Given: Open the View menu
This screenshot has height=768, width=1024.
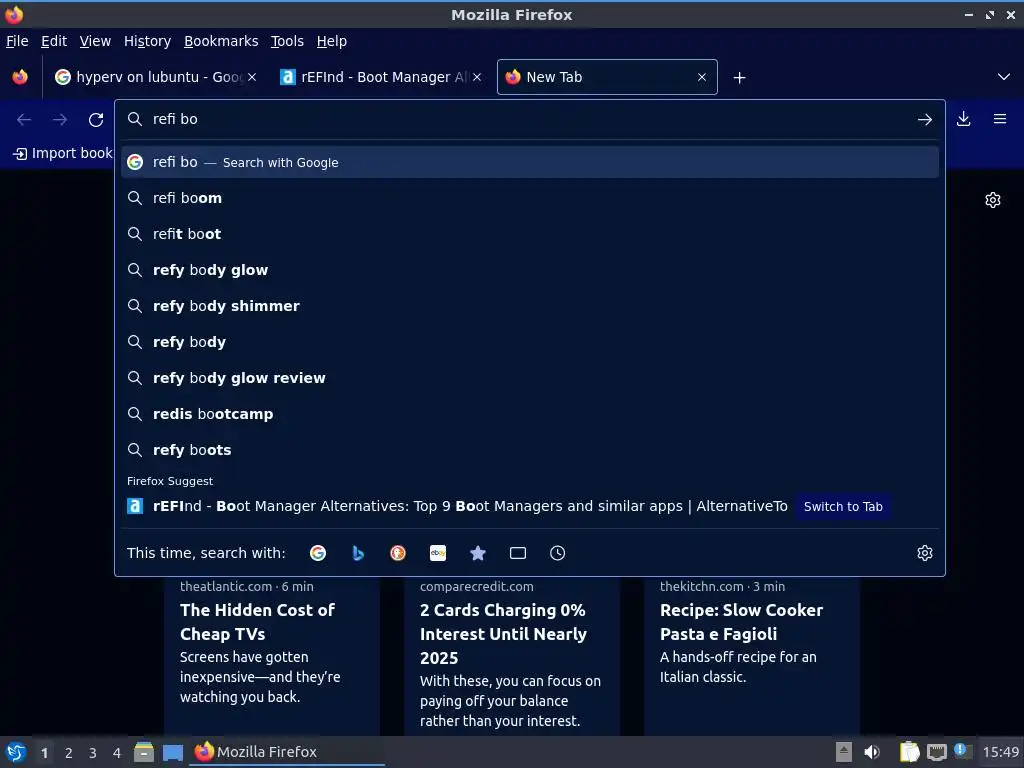Looking at the screenshot, I should coord(95,41).
